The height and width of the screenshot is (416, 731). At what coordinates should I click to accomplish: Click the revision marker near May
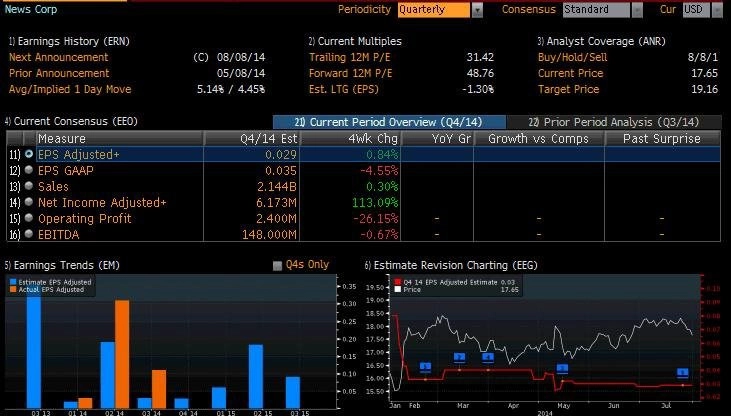[563, 368]
